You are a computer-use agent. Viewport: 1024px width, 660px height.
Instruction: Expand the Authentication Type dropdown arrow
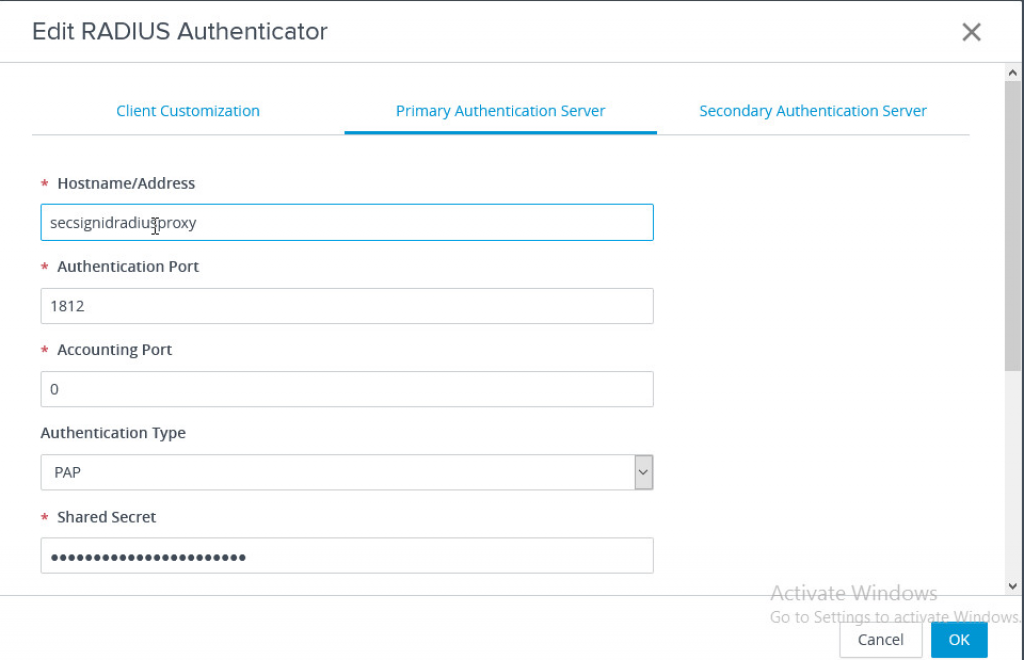643,472
